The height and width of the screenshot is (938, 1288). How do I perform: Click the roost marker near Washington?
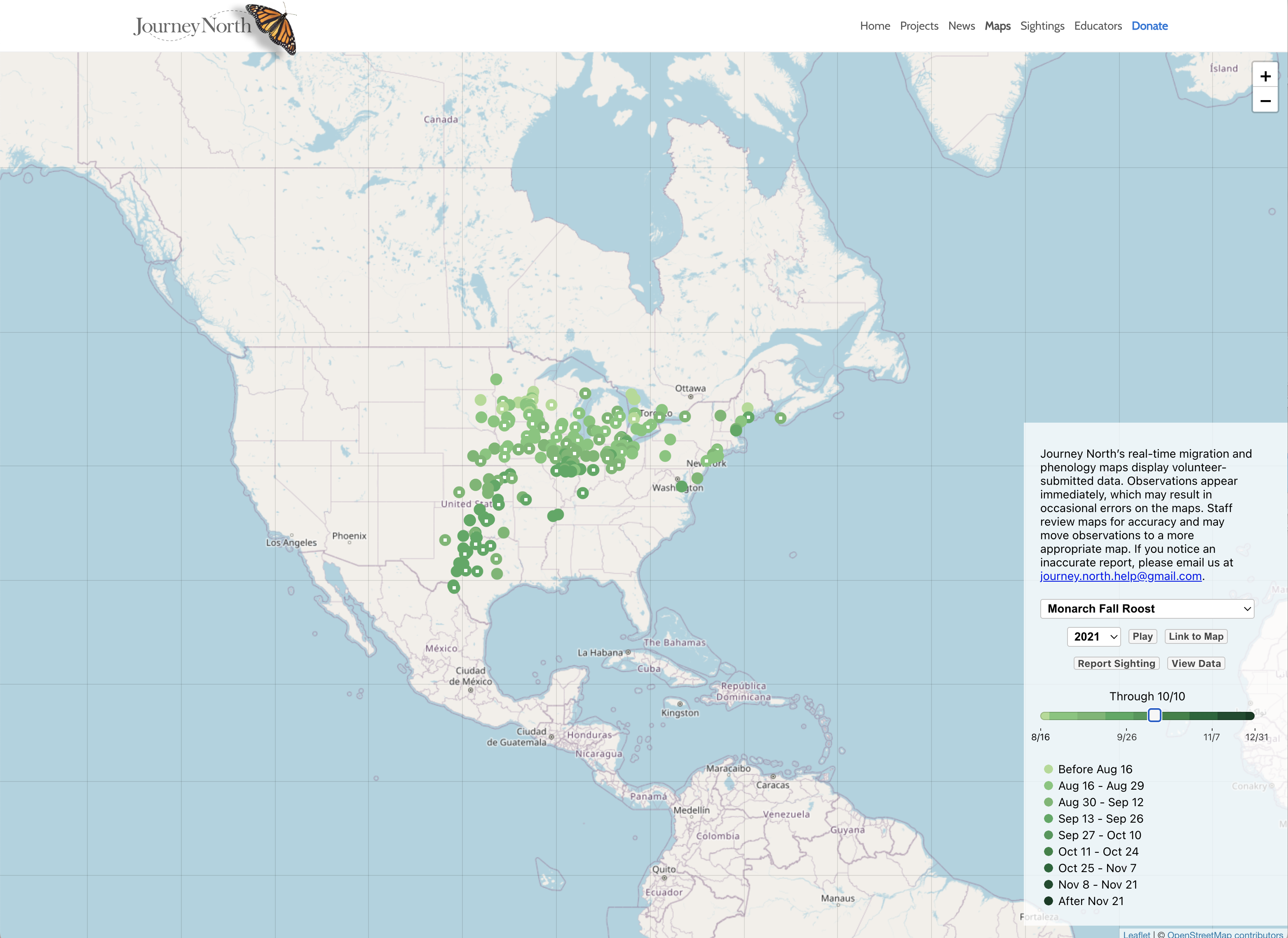point(682,487)
